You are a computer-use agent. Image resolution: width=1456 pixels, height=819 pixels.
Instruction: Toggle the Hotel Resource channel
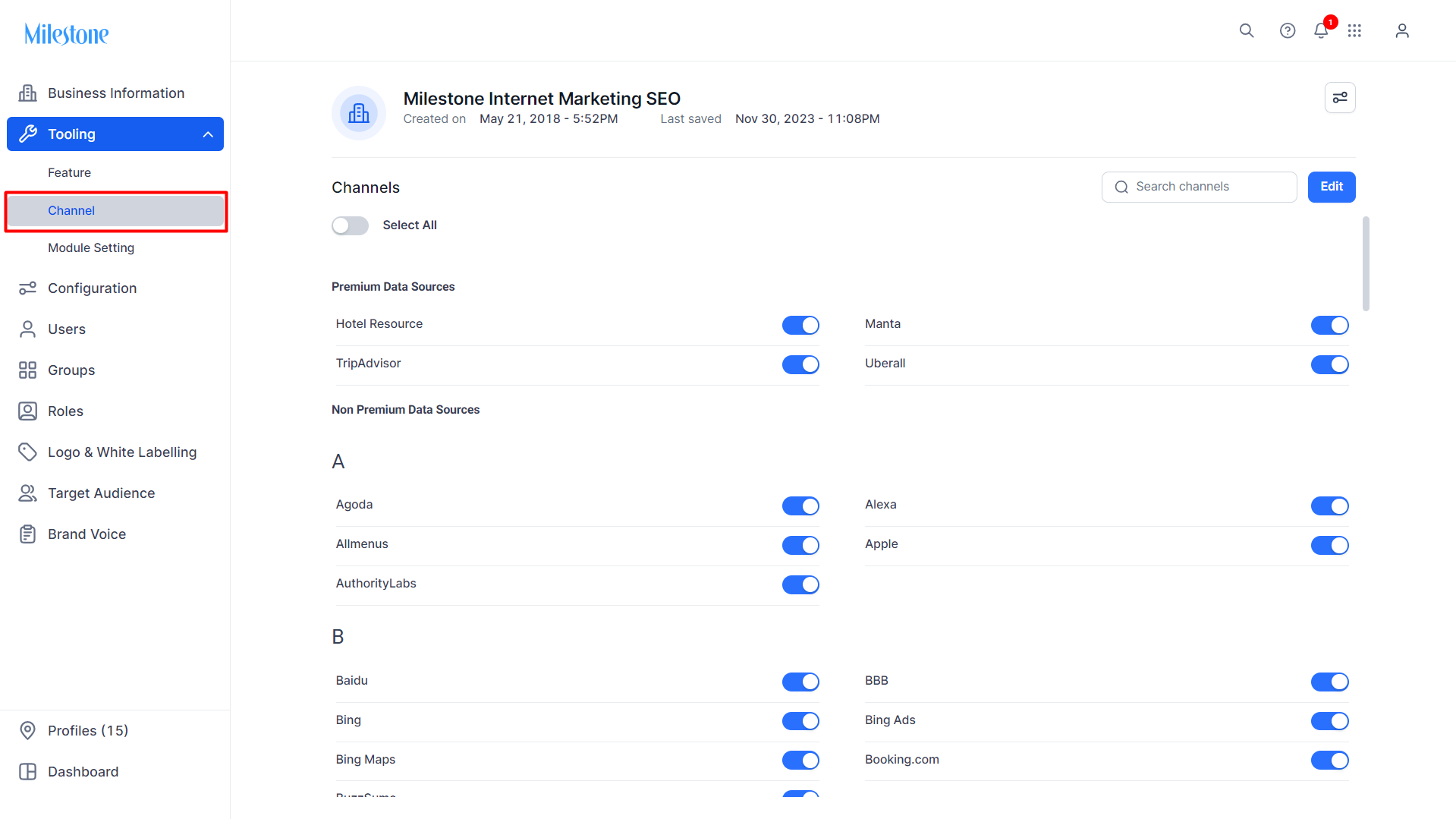click(800, 325)
